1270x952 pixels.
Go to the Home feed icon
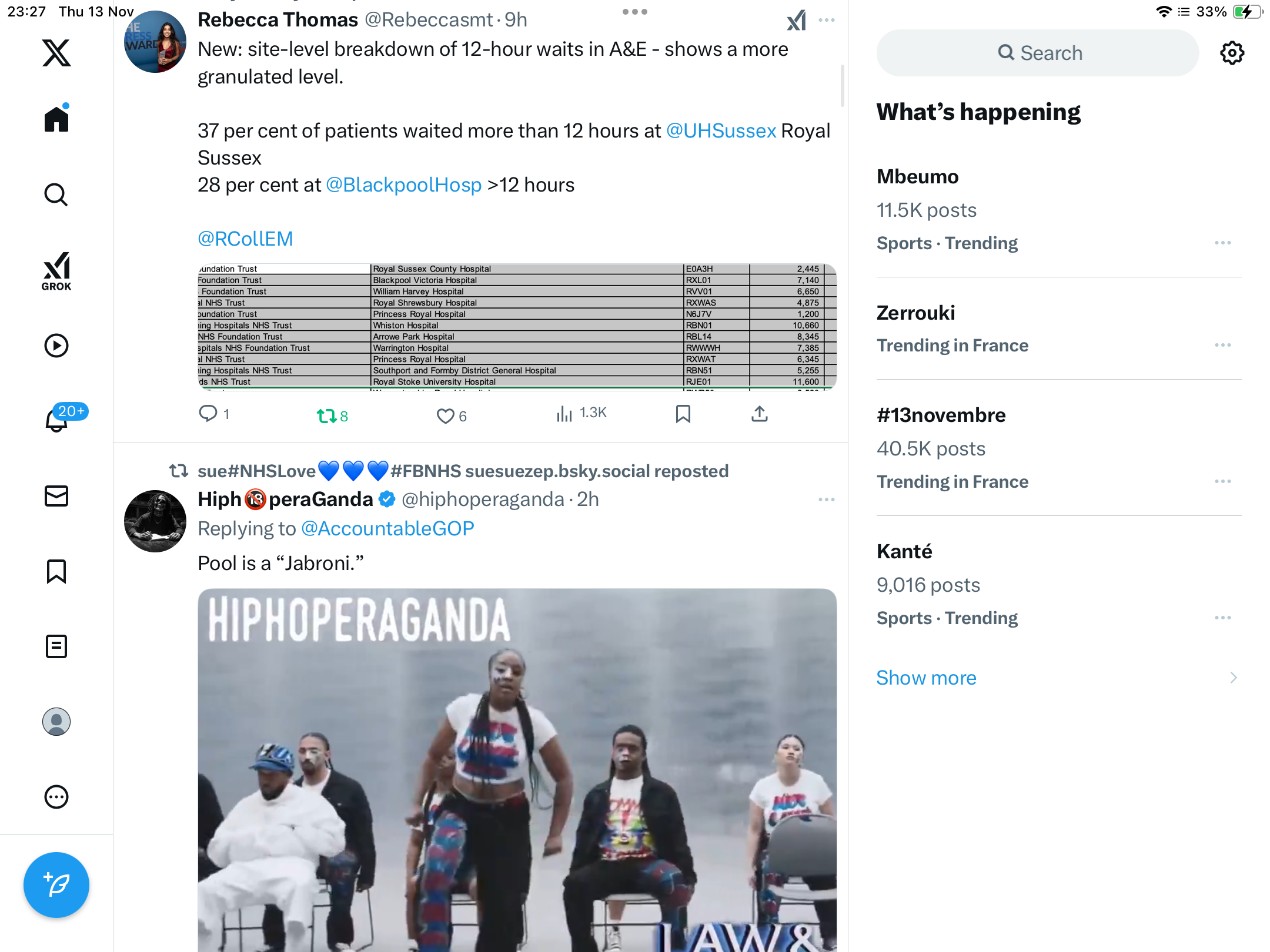click(x=56, y=118)
